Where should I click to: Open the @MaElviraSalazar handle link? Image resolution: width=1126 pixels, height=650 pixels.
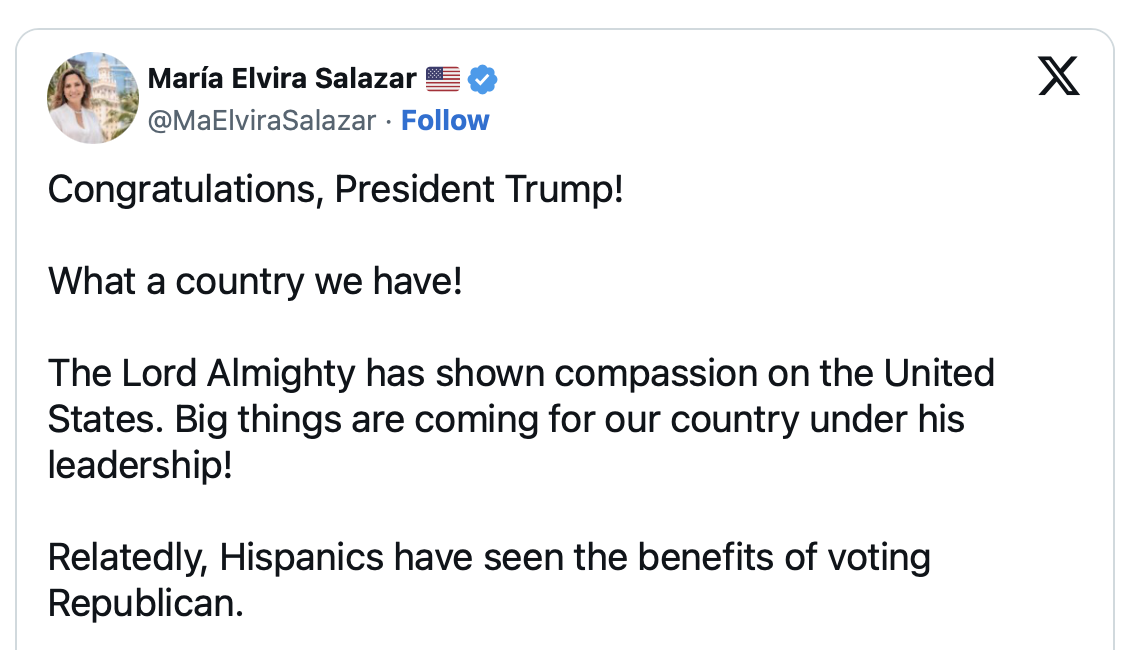pos(262,121)
